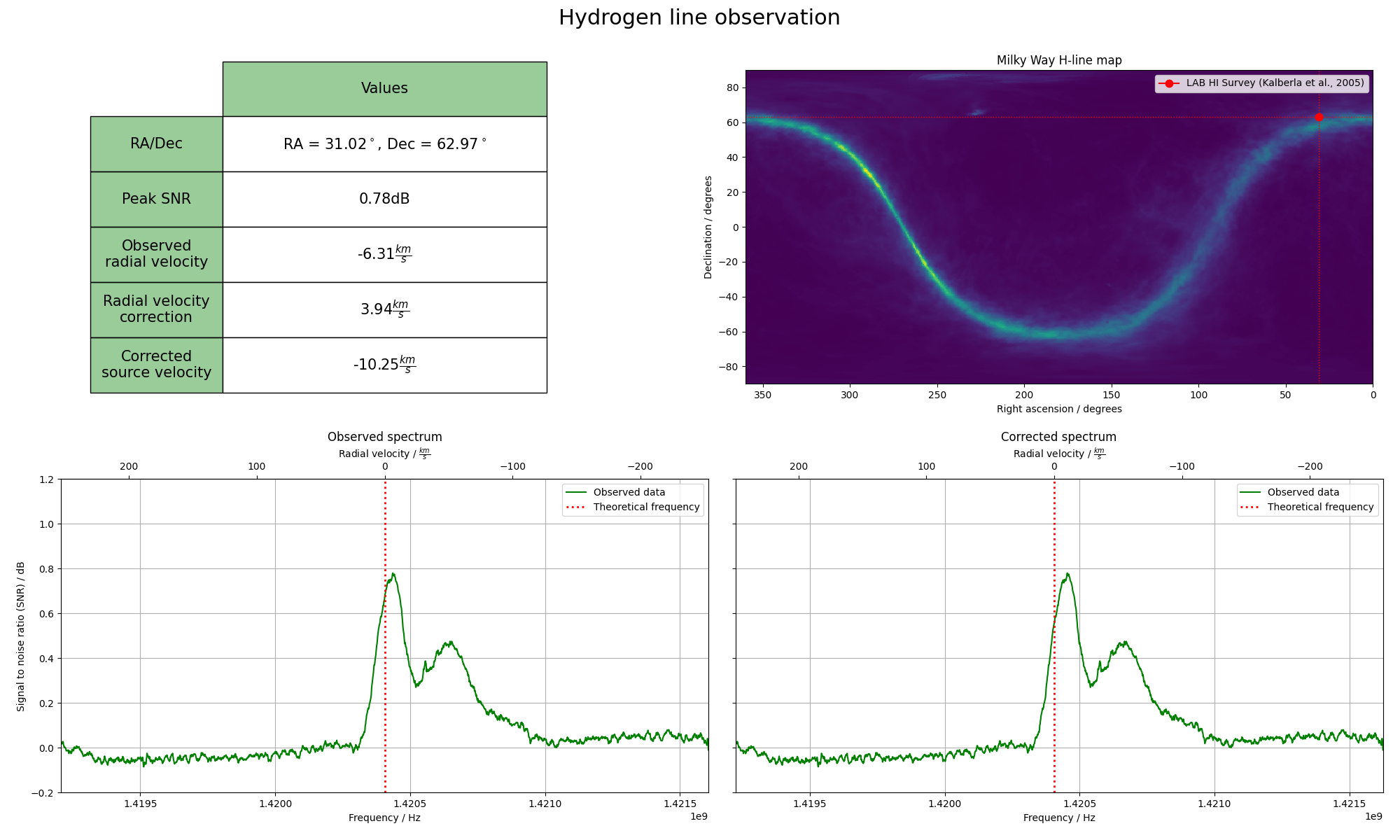Click the main peak in Observed spectrum
Image resolution: width=1400 pixels, height=840 pixels.
(x=393, y=574)
